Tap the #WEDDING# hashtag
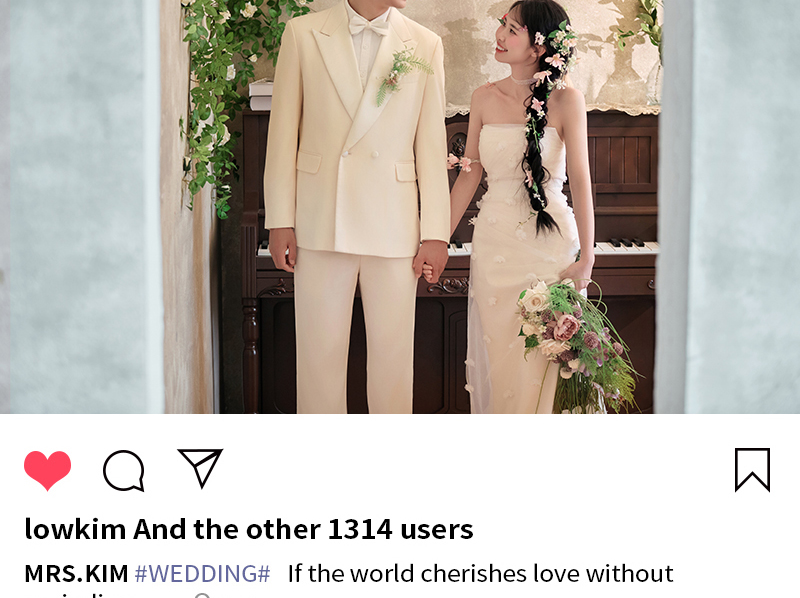The width and height of the screenshot is (800, 598). 202,574
